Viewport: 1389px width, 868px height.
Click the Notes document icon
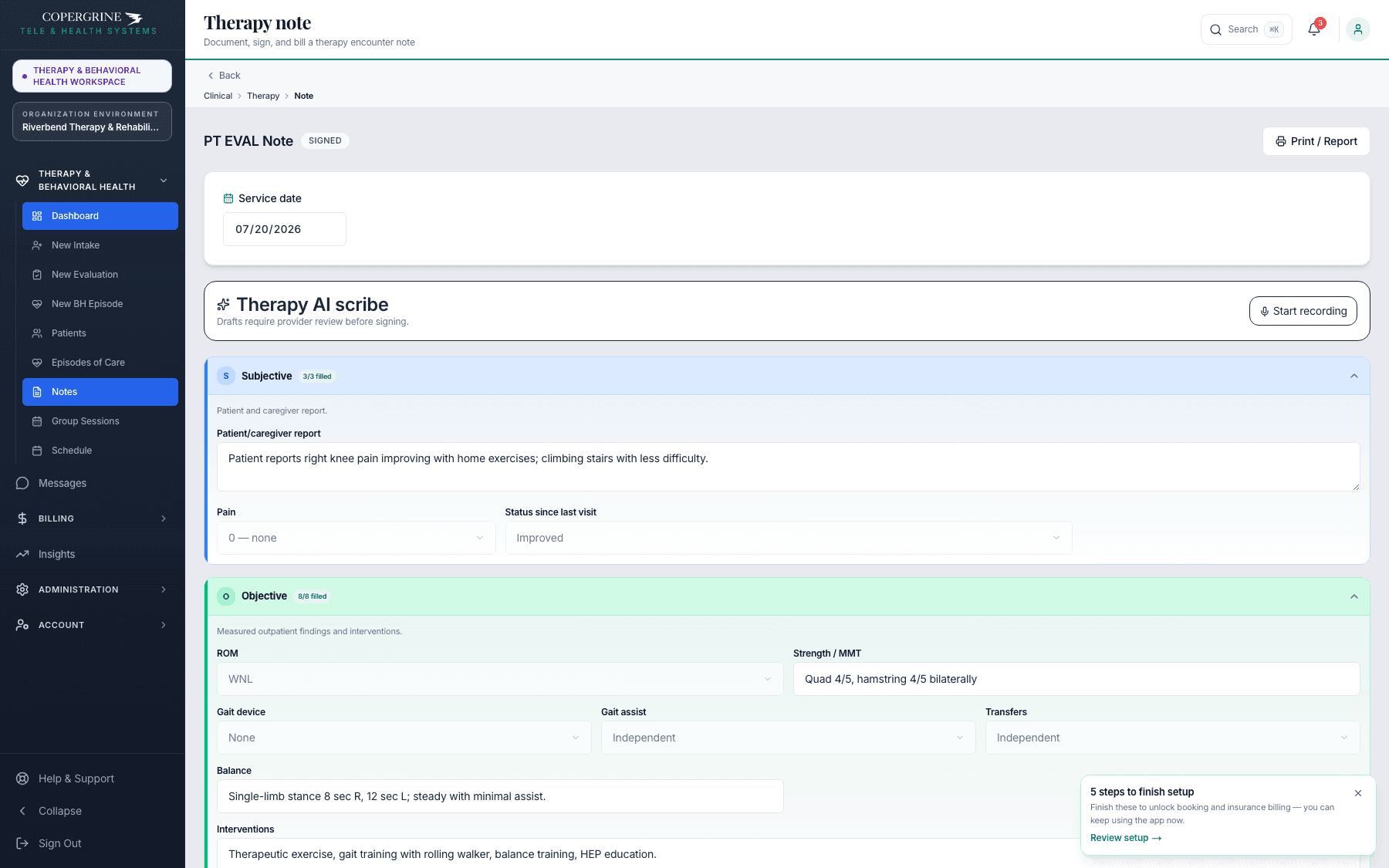point(37,392)
